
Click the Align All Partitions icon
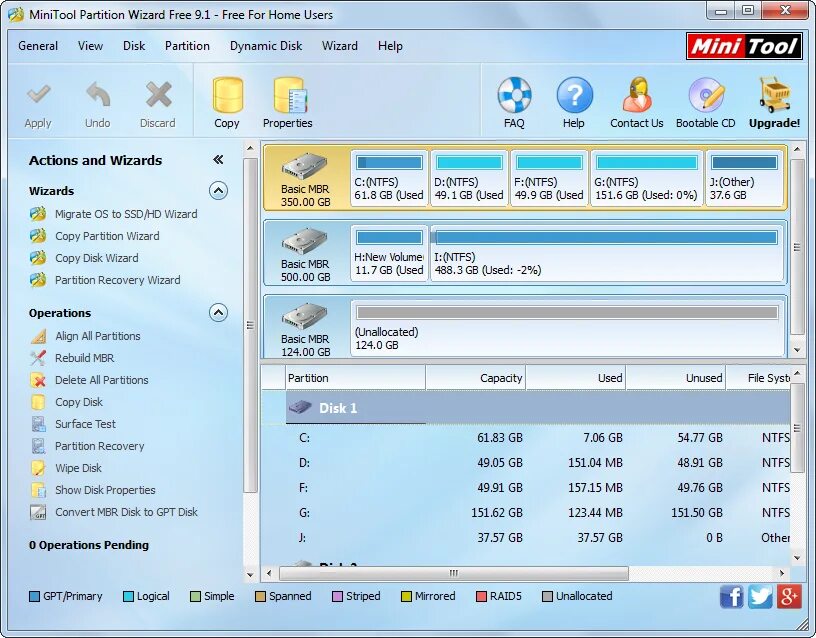coord(38,336)
